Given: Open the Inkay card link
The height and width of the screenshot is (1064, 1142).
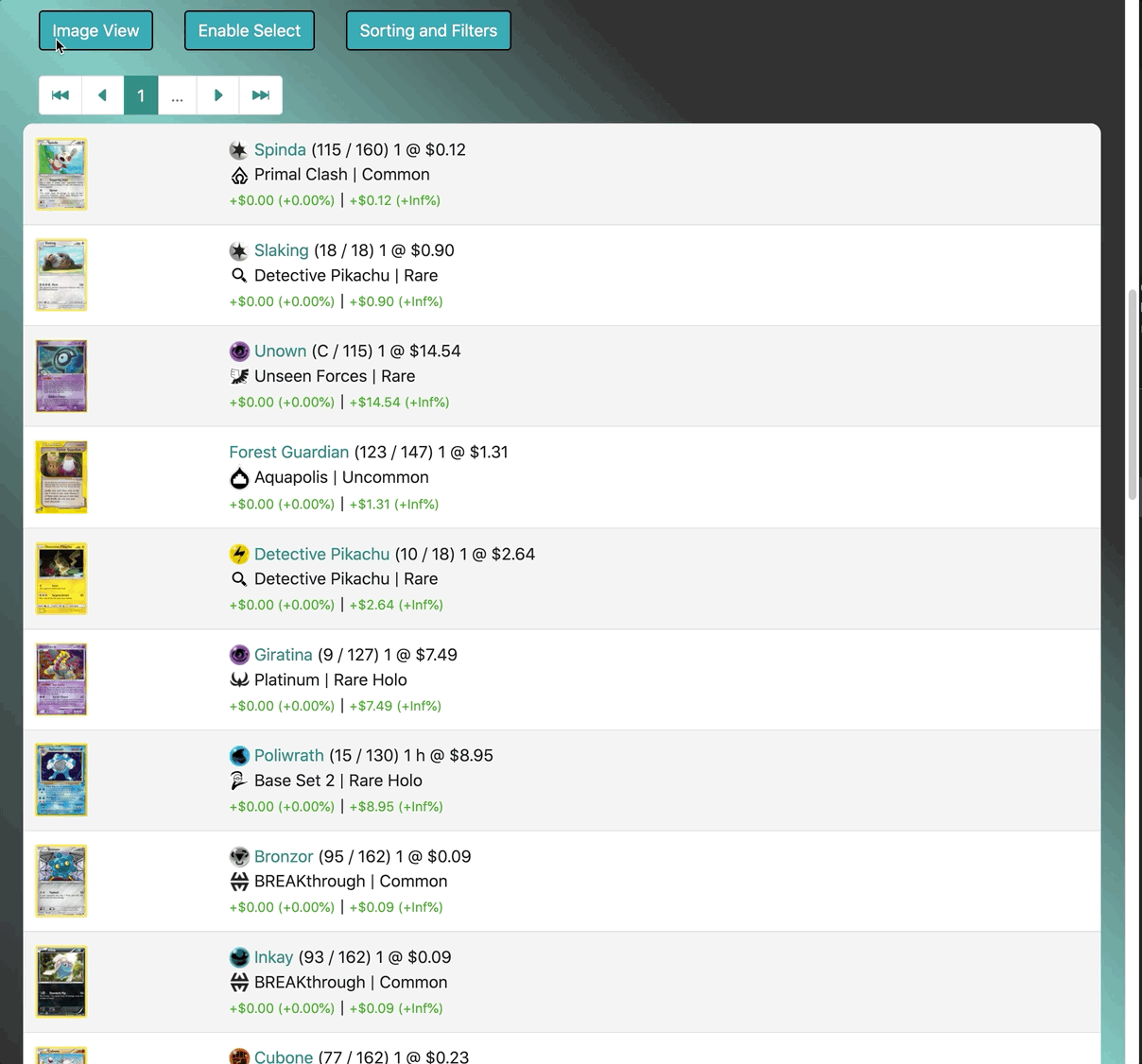Looking at the screenshot, I should (273, 957).
